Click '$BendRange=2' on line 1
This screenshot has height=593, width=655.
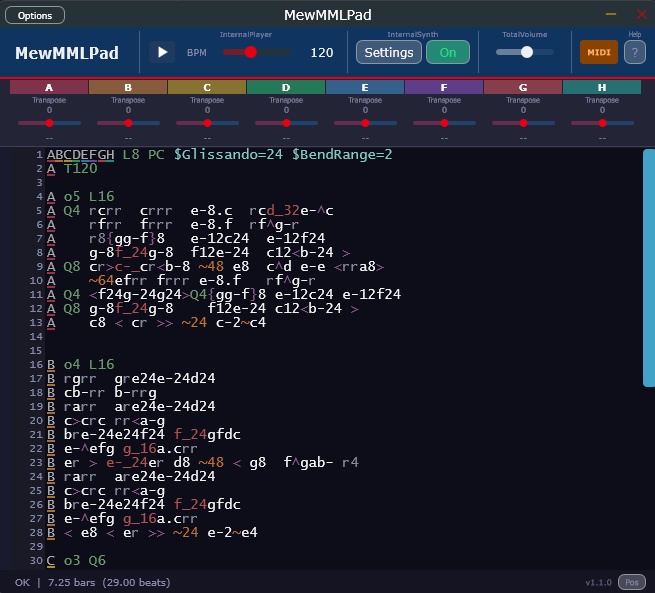tap(342, 155)
